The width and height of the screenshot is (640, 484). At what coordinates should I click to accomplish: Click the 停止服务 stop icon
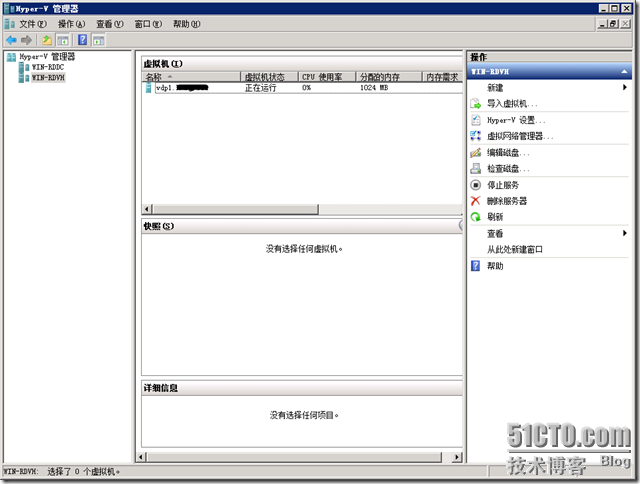[476, 185]
